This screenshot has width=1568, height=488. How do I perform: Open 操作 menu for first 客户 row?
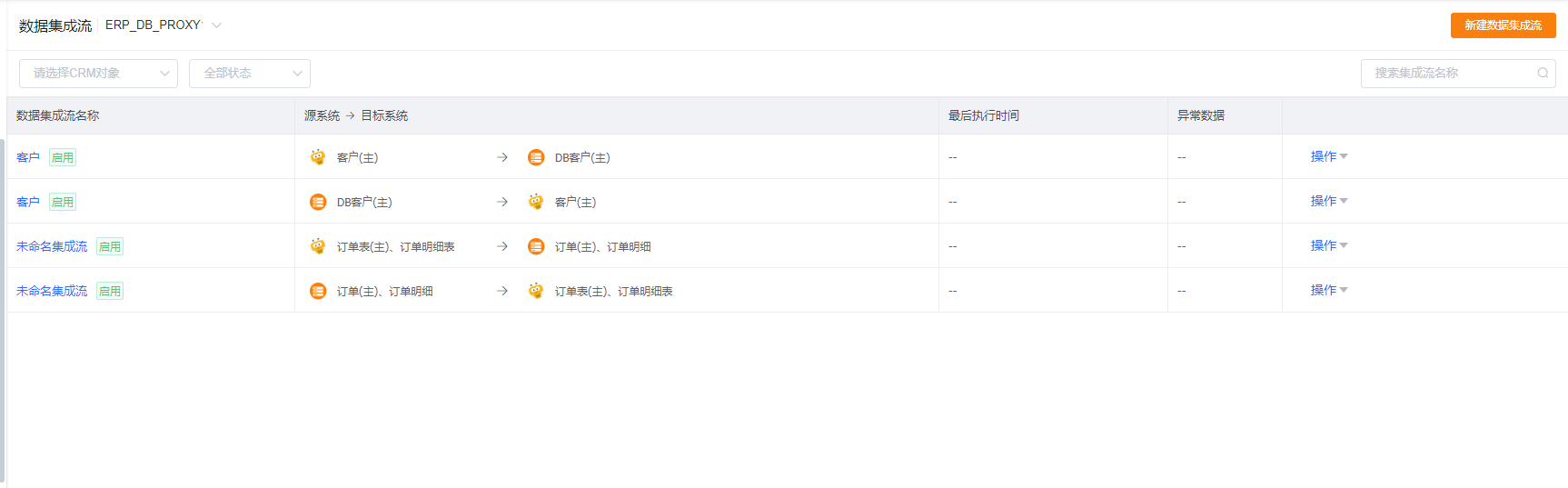point(1328,156)
